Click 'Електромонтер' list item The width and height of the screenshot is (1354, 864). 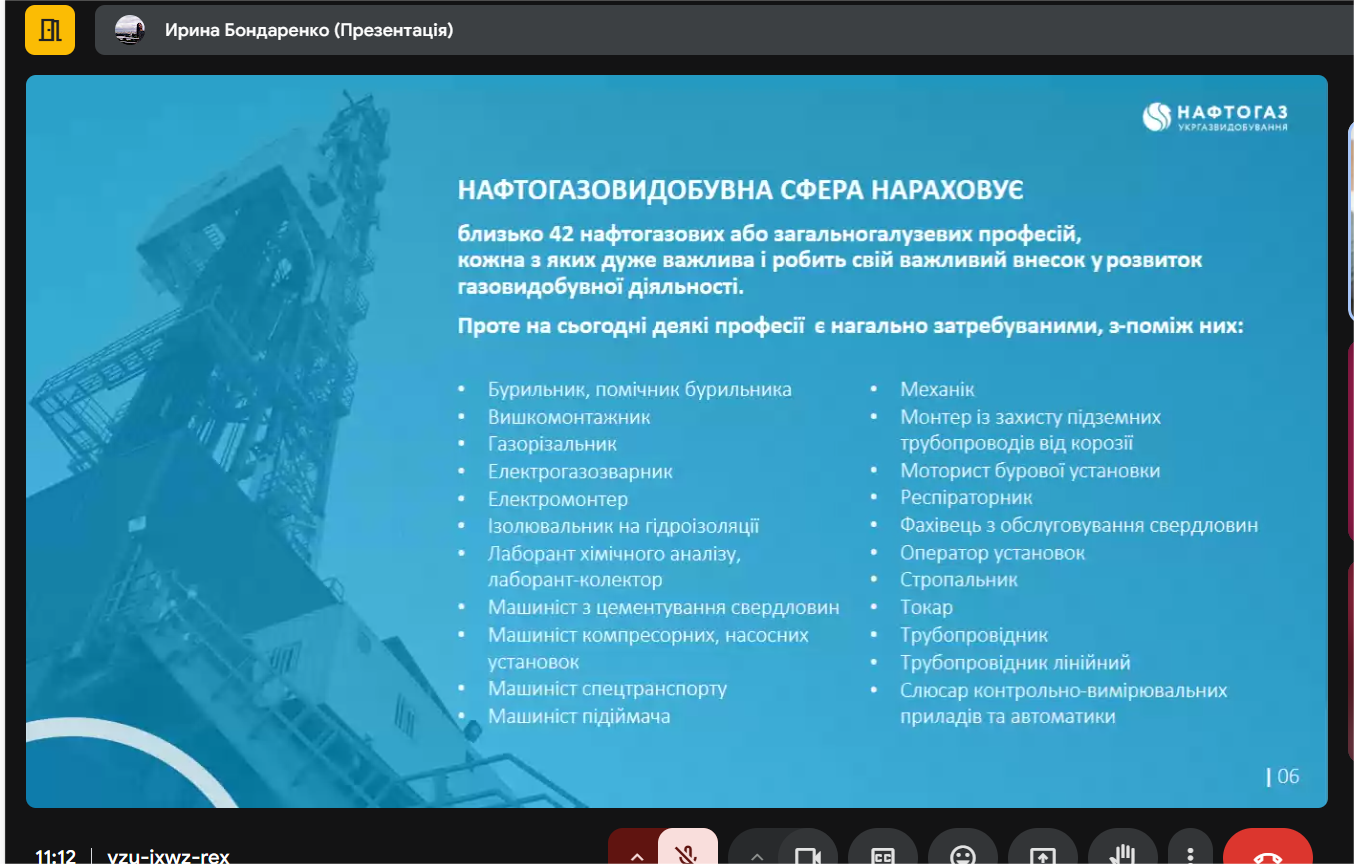pos(558,498)
